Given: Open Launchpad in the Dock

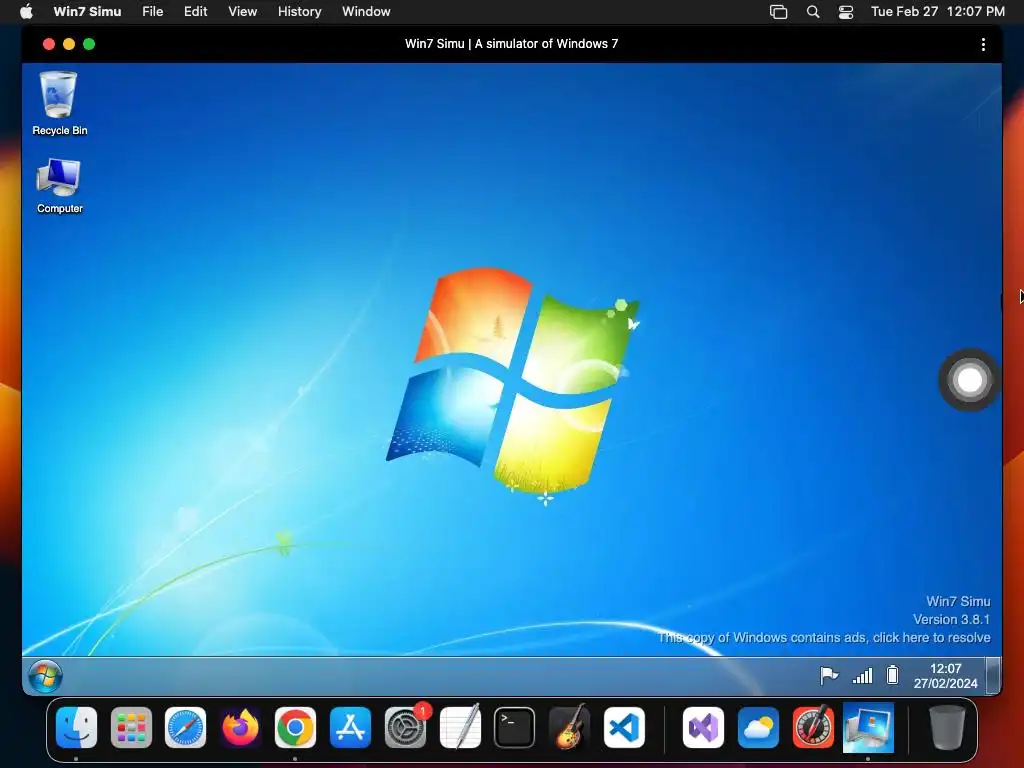Looking at the screenshot, I should [x=131, y=727].
